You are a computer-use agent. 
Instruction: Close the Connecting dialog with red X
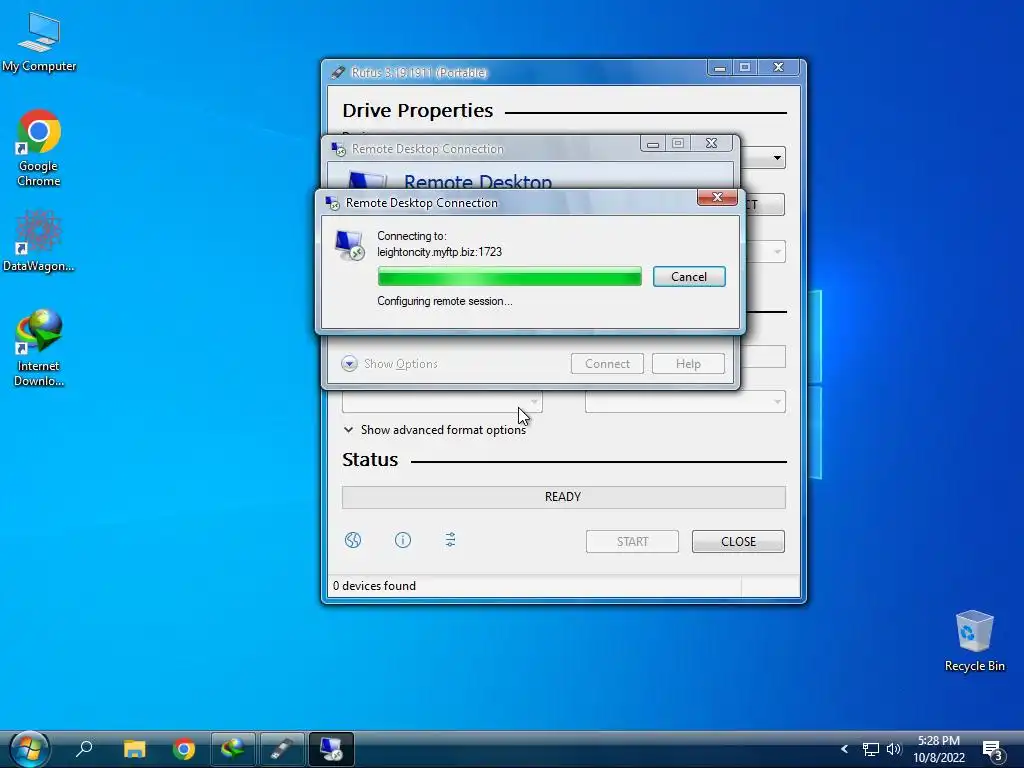(717, 197)
